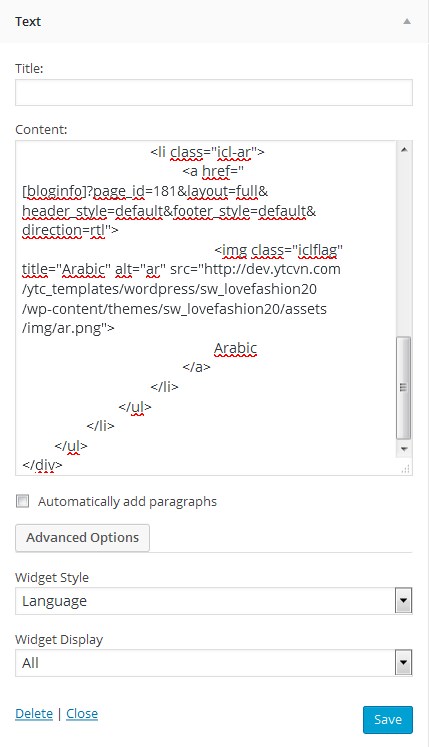Click the word Arabic in the content
The height and width of the screenshot is (747, 429).
point(235,349)
